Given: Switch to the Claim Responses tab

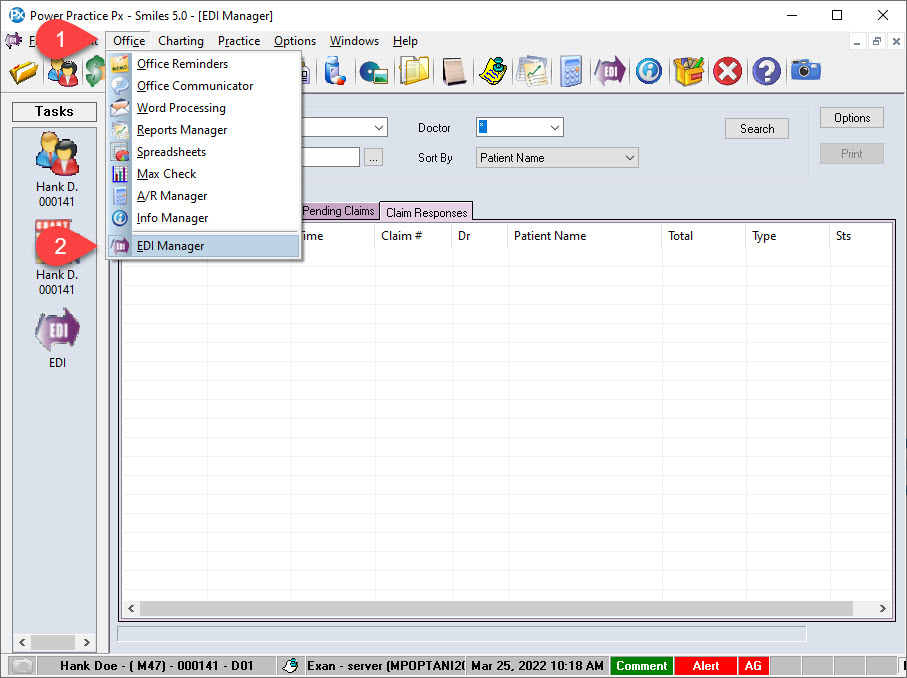Looking at the screenshot, I should [426, 212].
